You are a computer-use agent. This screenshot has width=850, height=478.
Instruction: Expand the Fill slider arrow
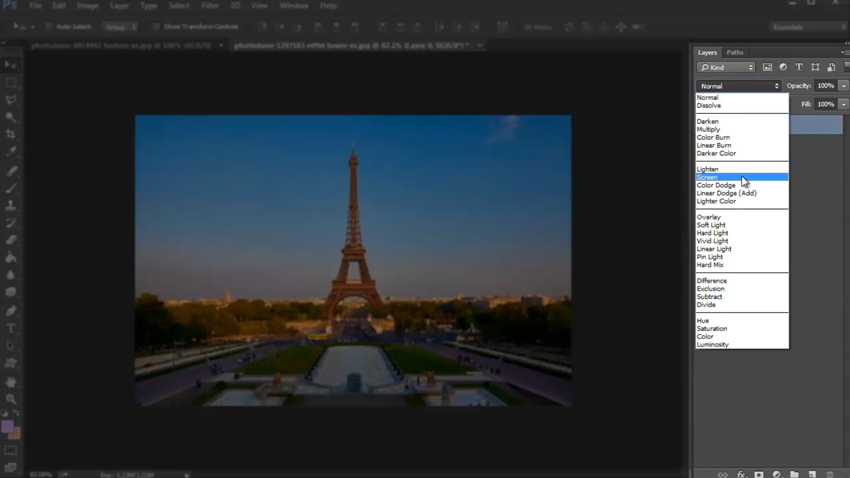point(843,104)
